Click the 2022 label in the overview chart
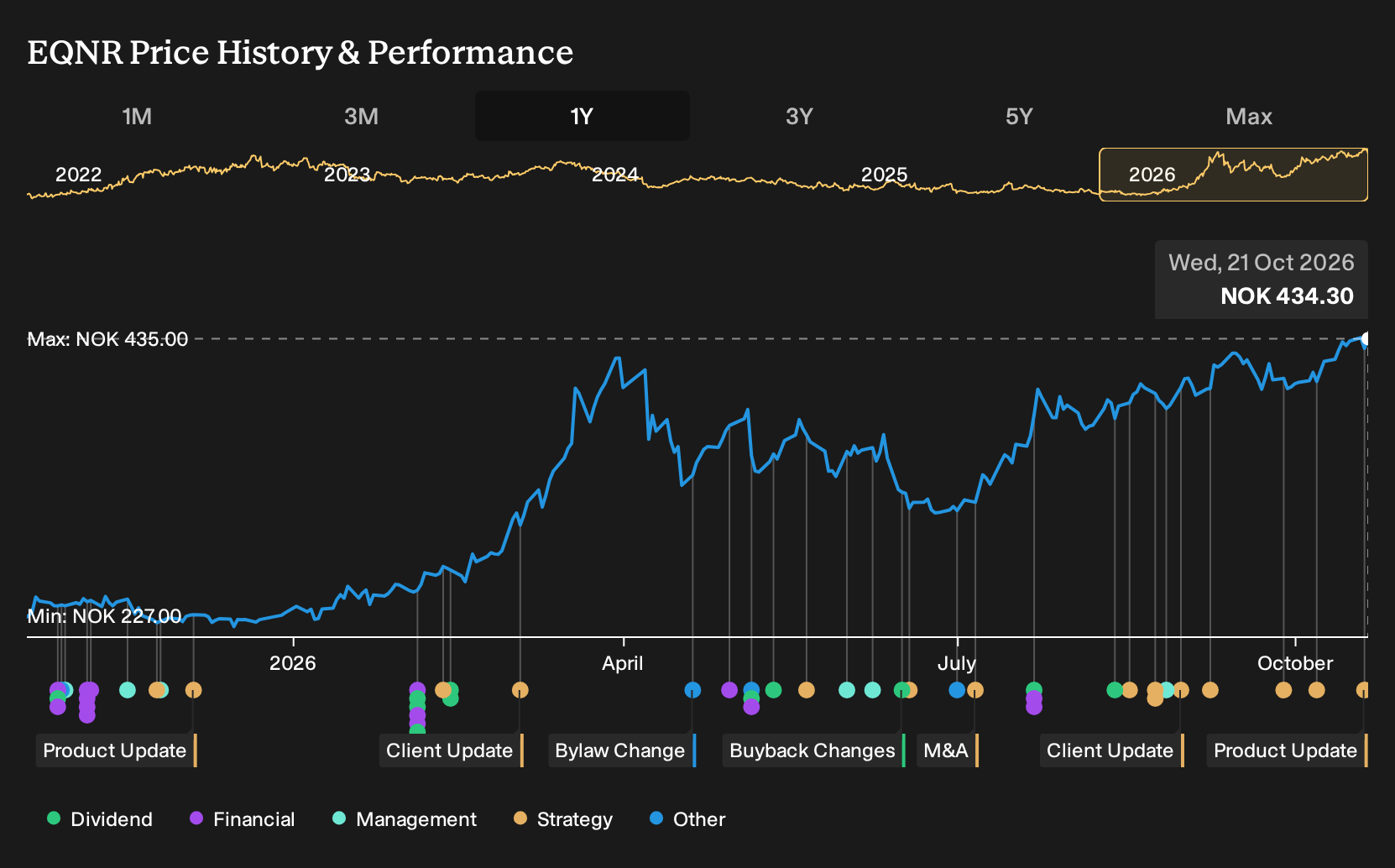Viewport: 1395px width, 868px height. click(x=78, y=175)
